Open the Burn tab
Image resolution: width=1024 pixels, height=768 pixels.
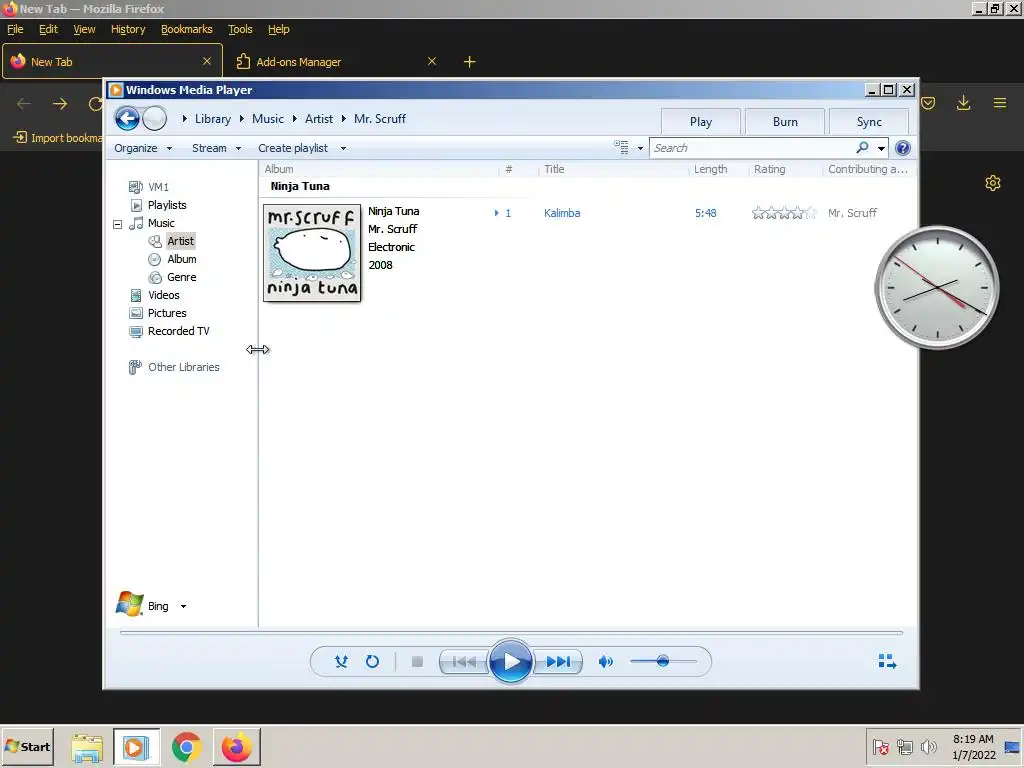tap(785, 121)
